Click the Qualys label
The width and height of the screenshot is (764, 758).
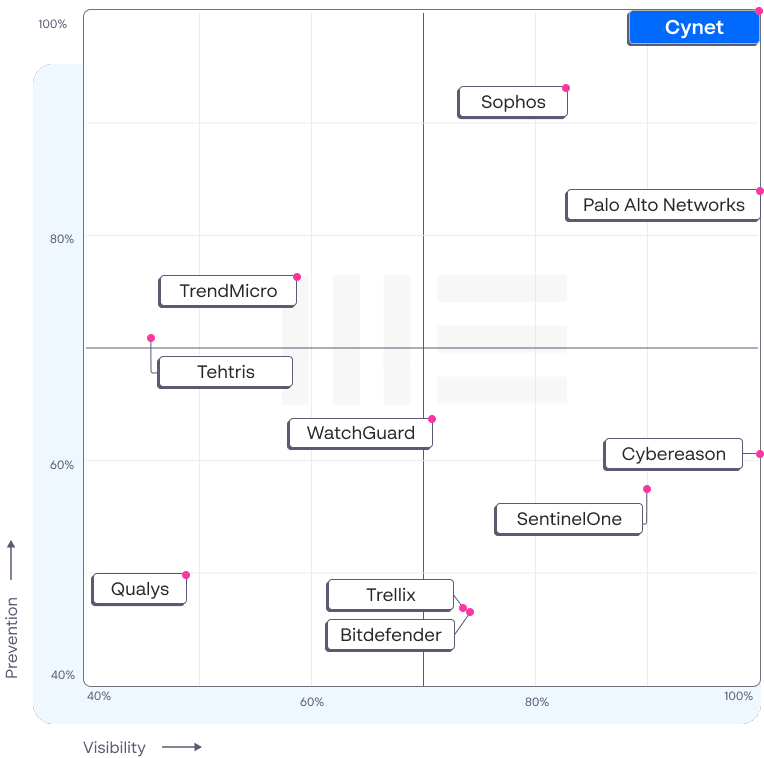[x=140, y=589]
